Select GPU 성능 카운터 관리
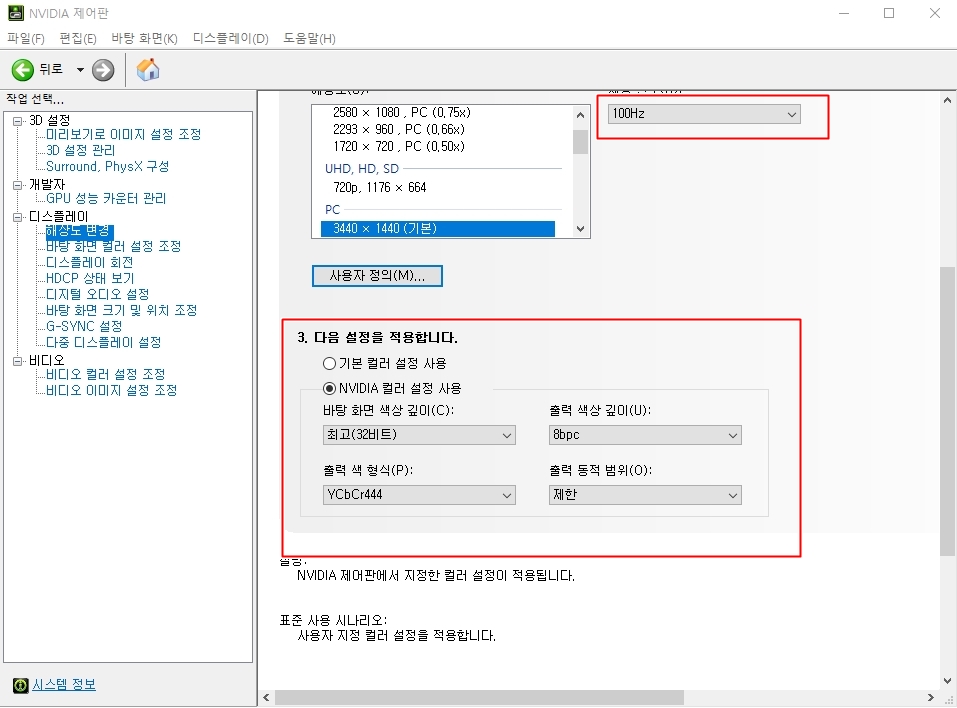Screen dimensions: 957x708 tap(106, 198)
